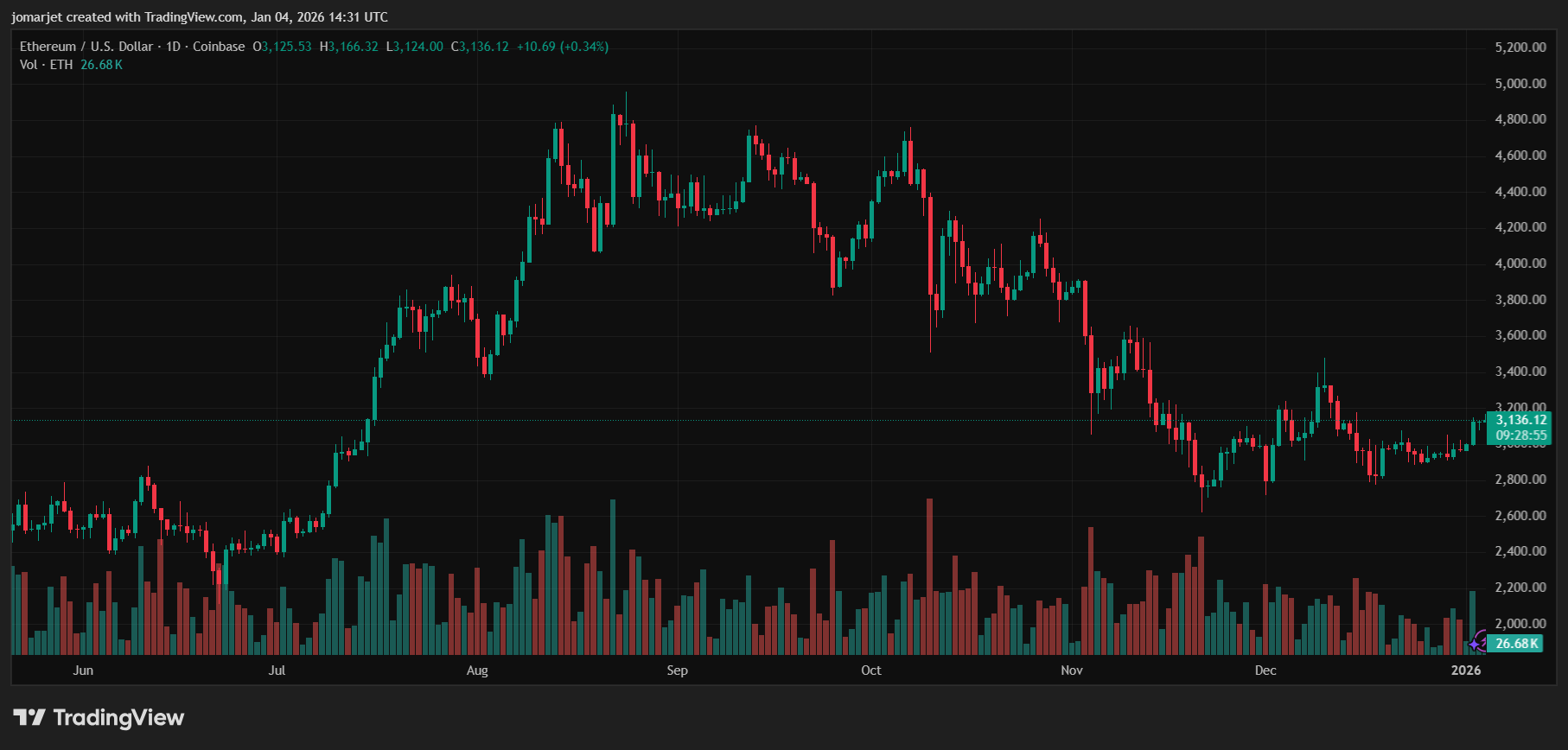The image size is (1568, 750).
Task: Click the 2026 label on time axis
Action: [x=1466, y=671]
